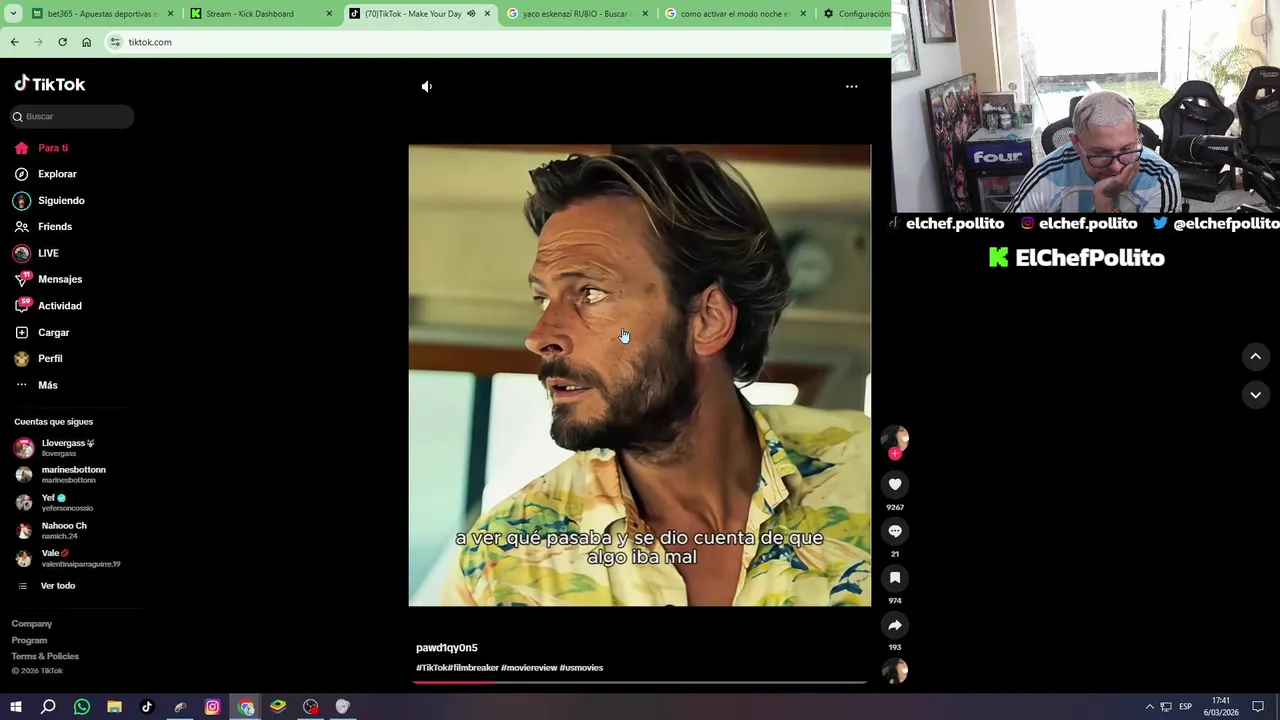
Task: Click the #usmovies hashtag
Action: [581, 668]
